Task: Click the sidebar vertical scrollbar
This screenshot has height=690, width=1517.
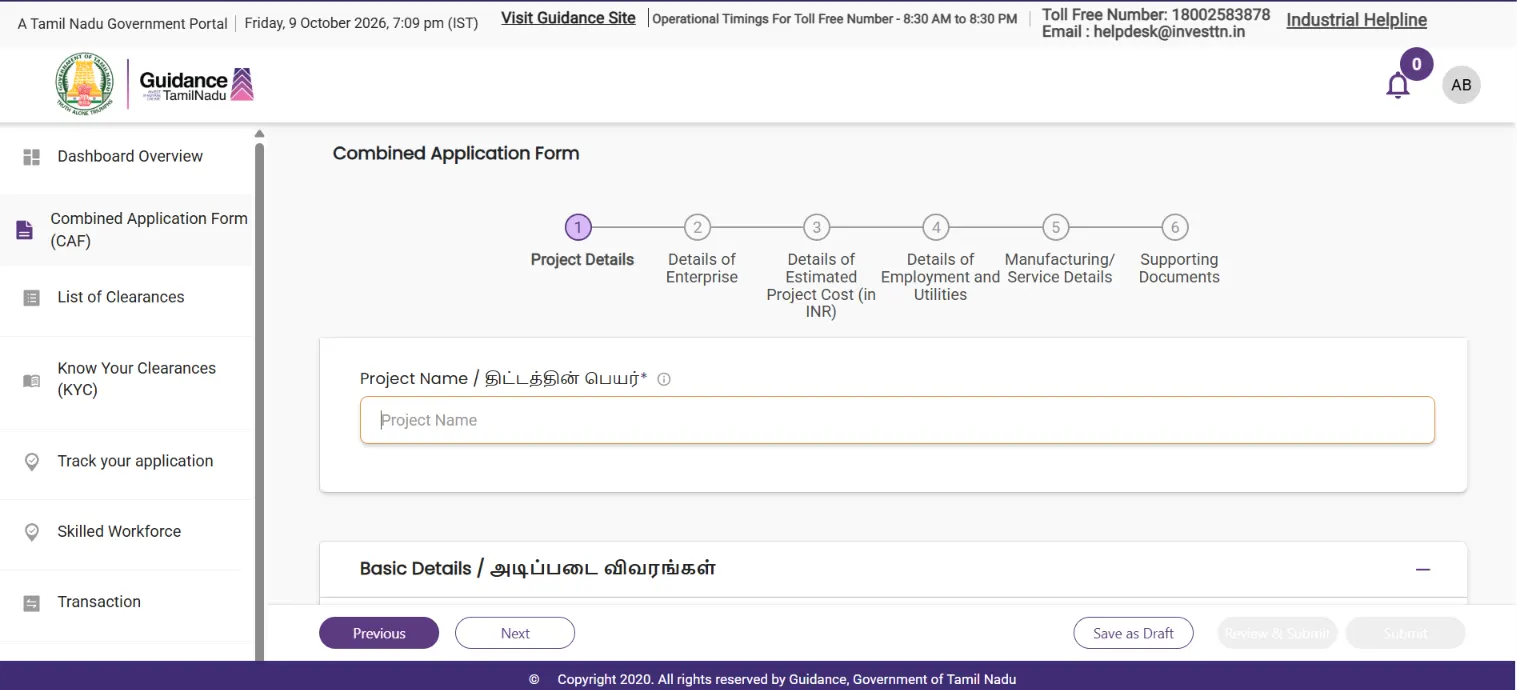Action: click(260, 400)
